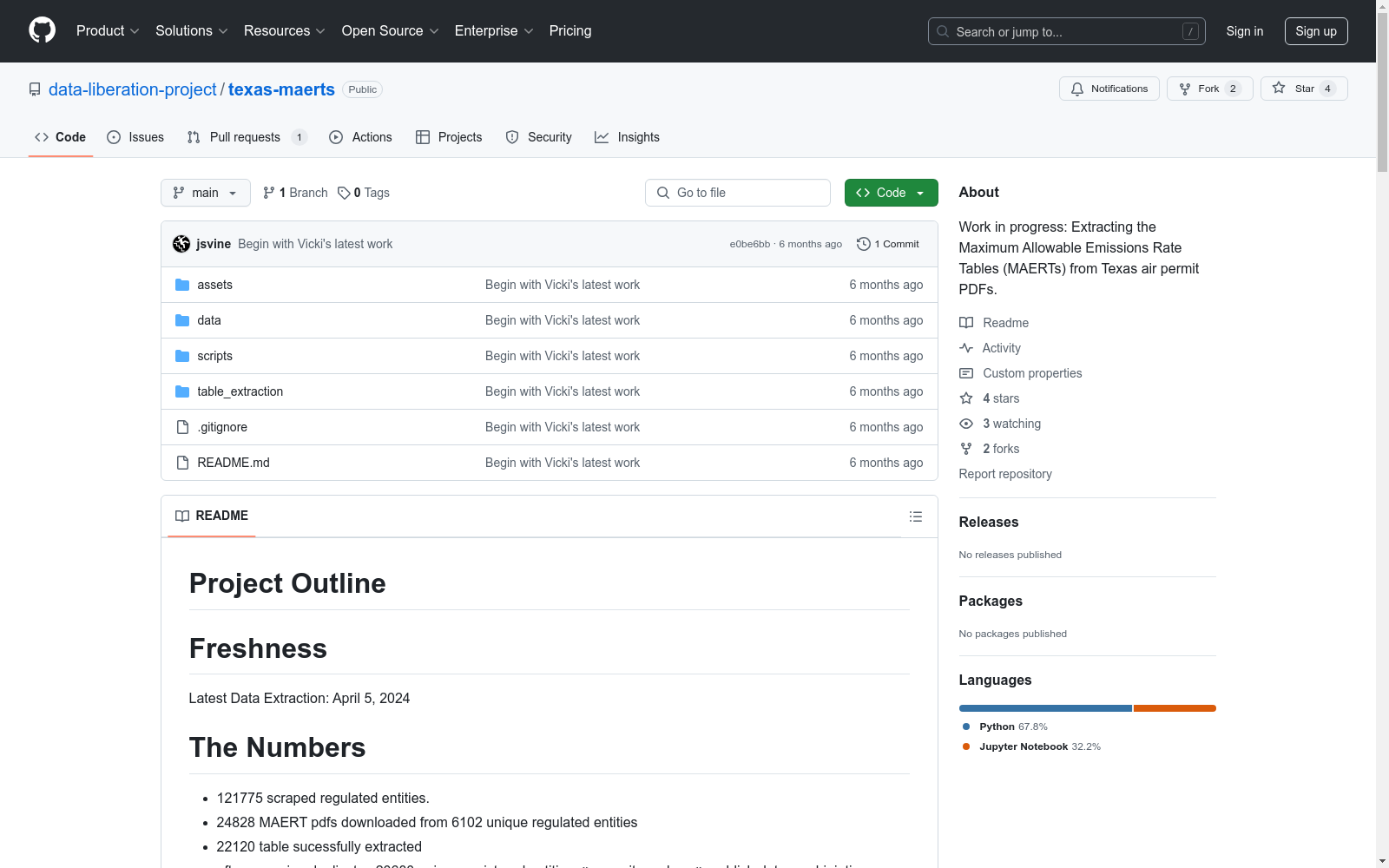
Task: Click the Jupyter Notebook bar segment
Action: pyautogui.click(x=1175, y=708)
